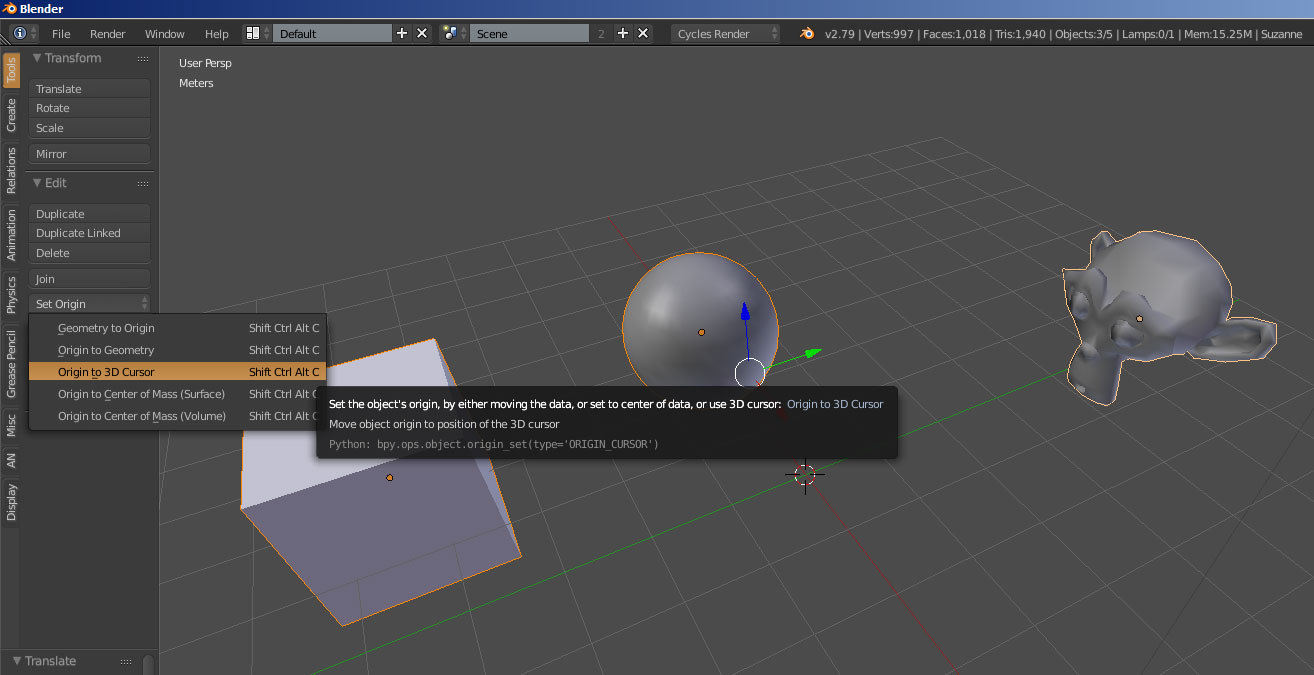Viewport: 1314px width, 675px height.
Task: Click the Transform panel drag grip
Action: point(143,58)
